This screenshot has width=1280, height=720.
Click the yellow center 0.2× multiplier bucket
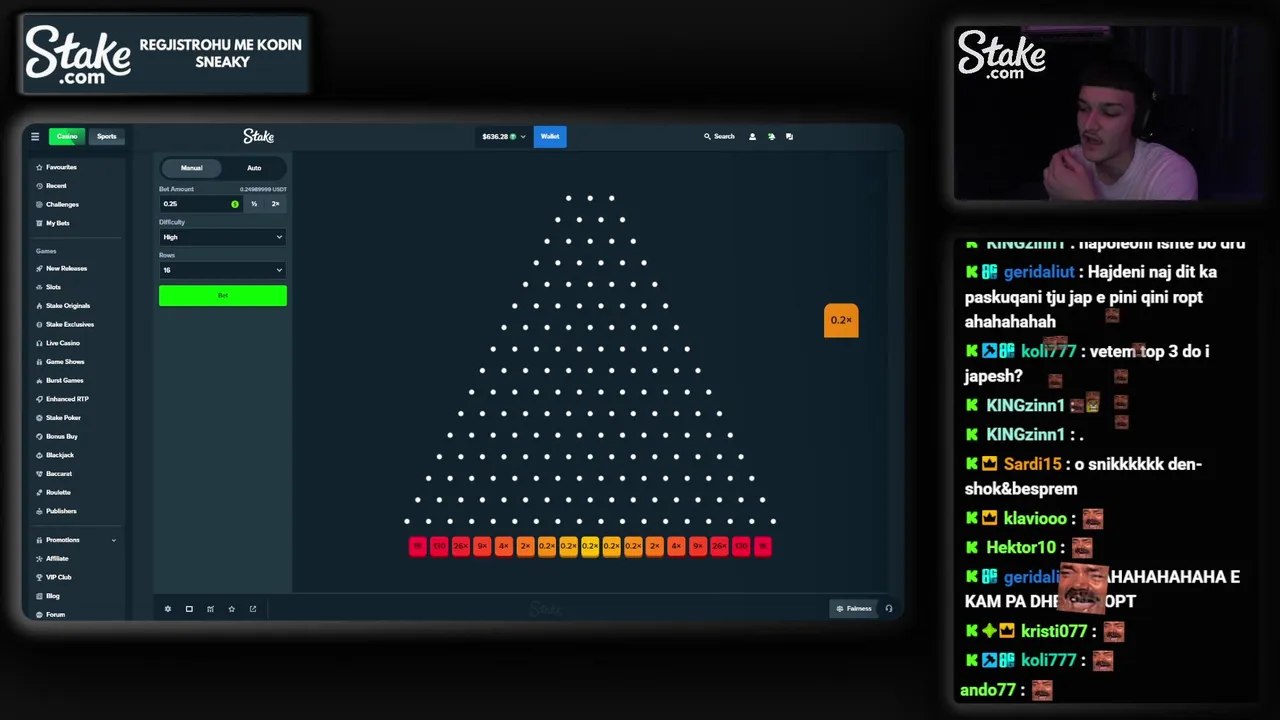click(x=590, y=546)
